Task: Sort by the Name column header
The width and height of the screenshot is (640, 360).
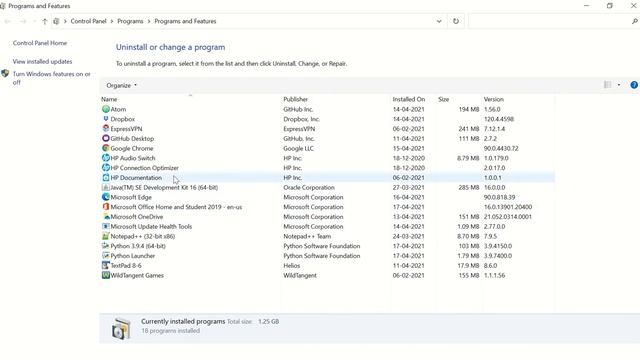Action: (x=109, y=99)
